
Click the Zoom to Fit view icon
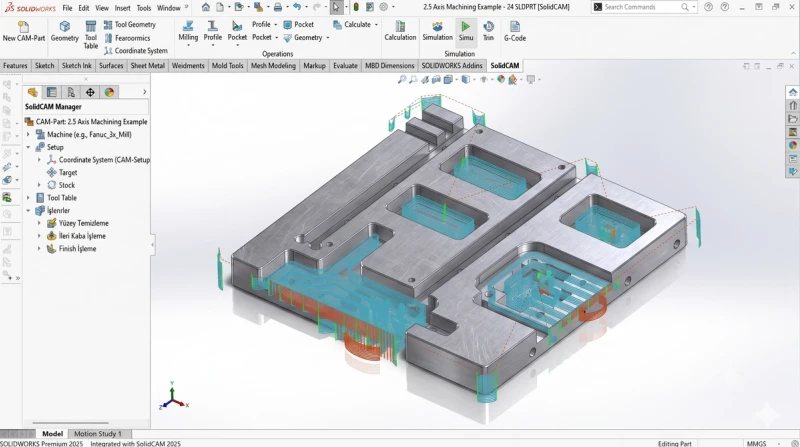click(x=402, y=79)
